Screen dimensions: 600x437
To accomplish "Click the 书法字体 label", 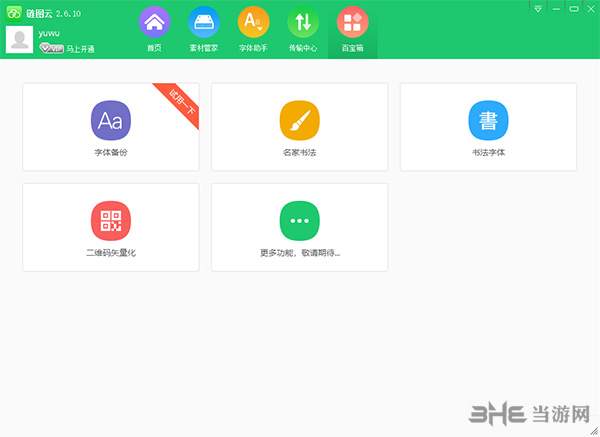I will click(488, 152).
